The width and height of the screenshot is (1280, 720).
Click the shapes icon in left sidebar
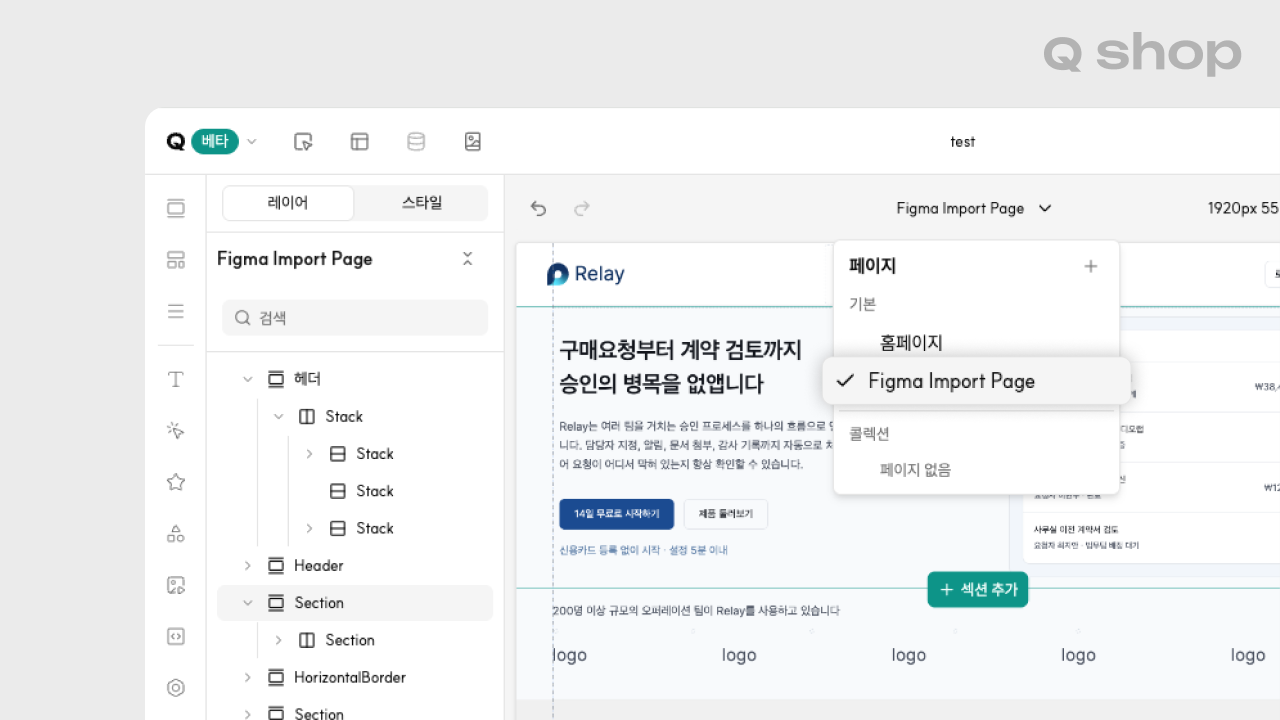click(x=176, y=533)
